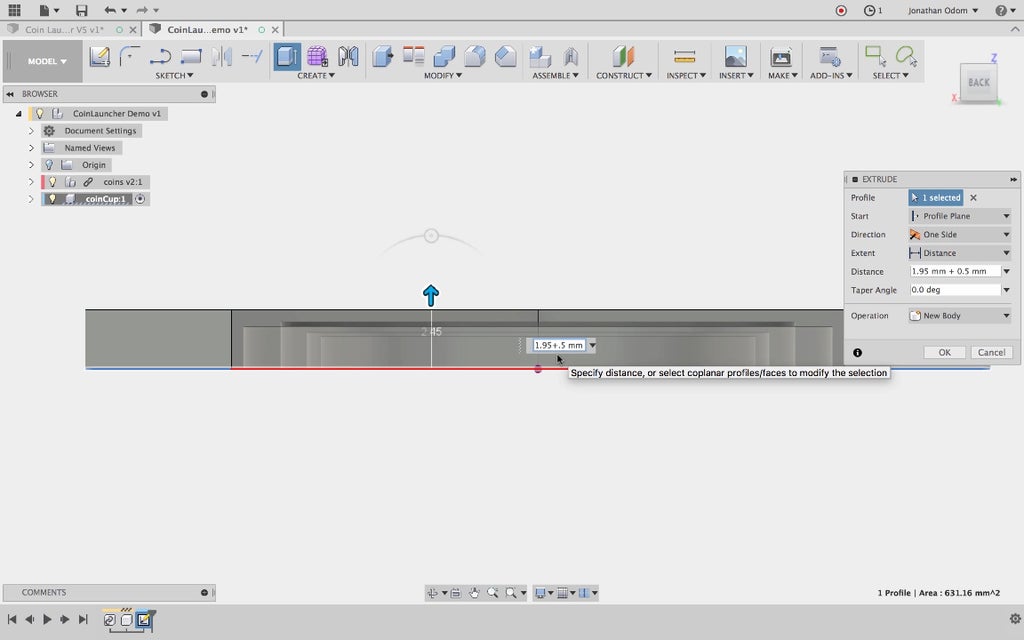Image resolution: width=1024 pixels, height=640 pixels.
Task: Toggle visibility of coins v2:1
Action: (x=53, y=182)
